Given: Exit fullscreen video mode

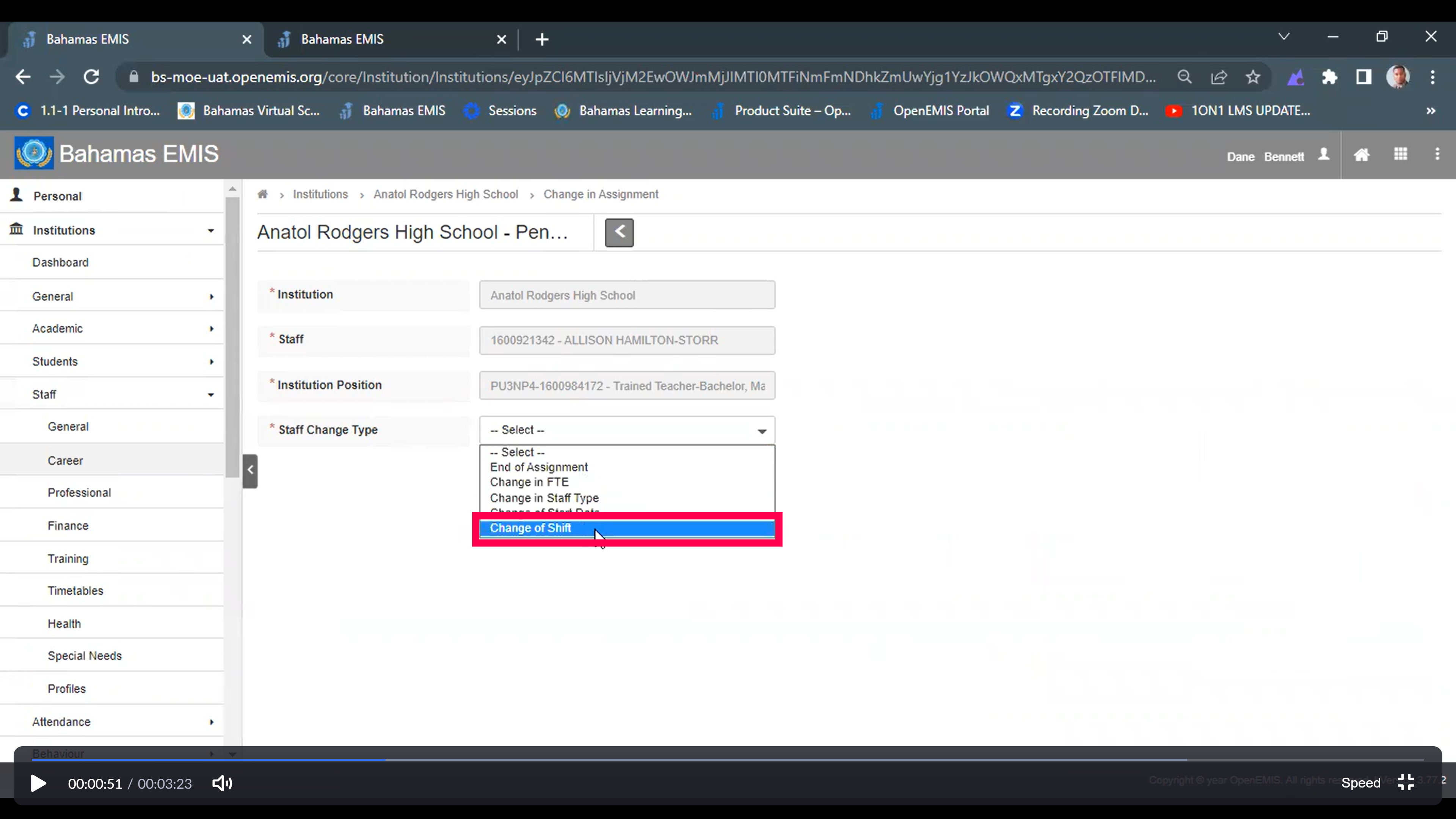Looking at the screenshot, I should coord(1406,782).
